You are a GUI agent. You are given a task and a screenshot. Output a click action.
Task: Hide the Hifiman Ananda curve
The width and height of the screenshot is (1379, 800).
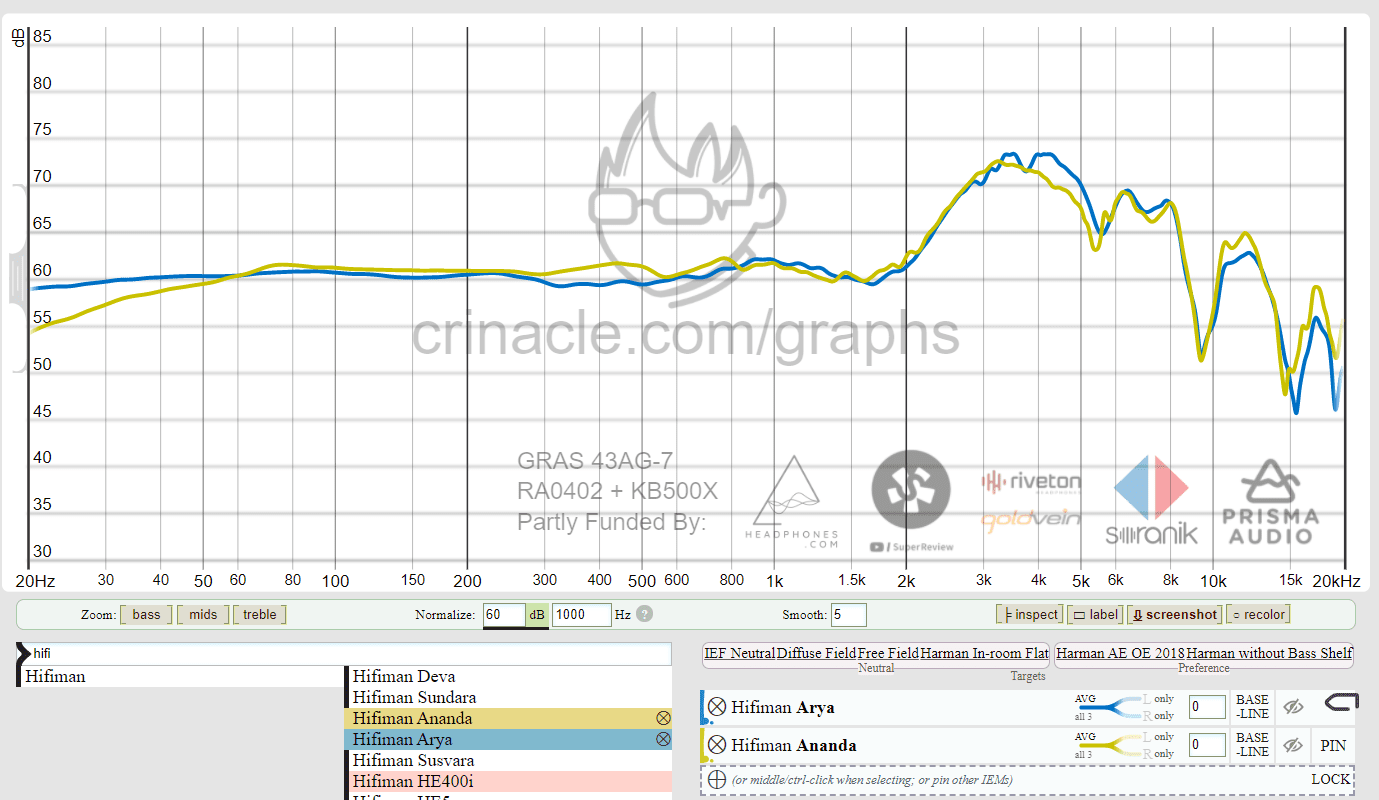[x=1293, y=745]
